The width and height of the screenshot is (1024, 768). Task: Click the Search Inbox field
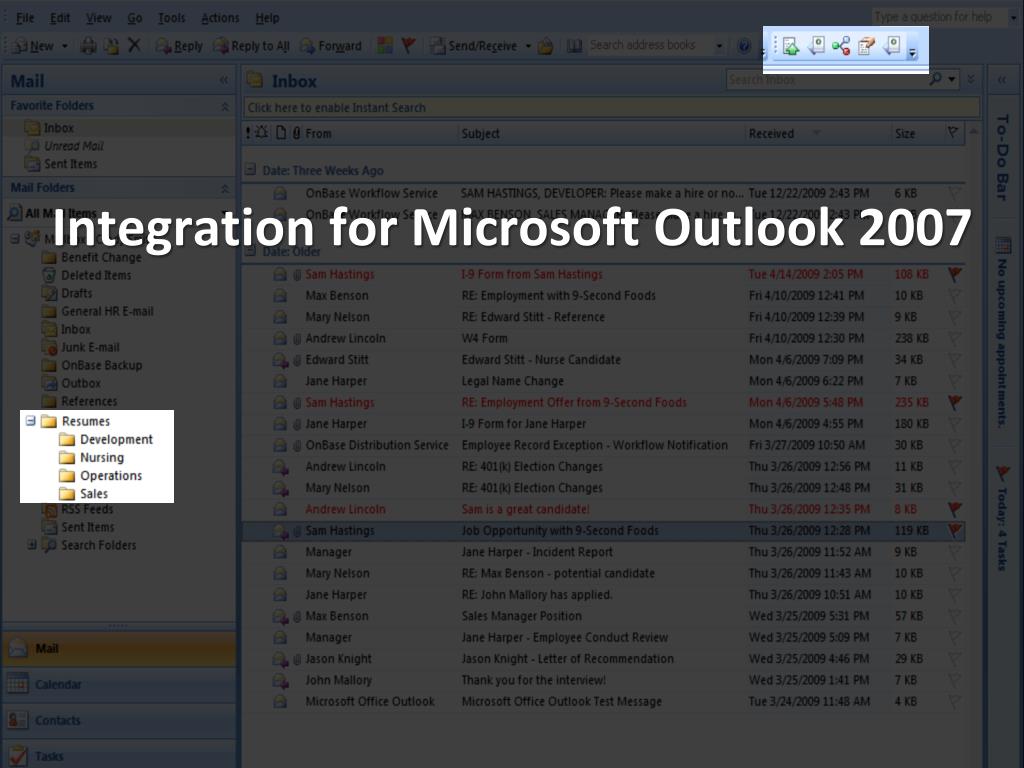pyautogui.click(x=827, y=79)
